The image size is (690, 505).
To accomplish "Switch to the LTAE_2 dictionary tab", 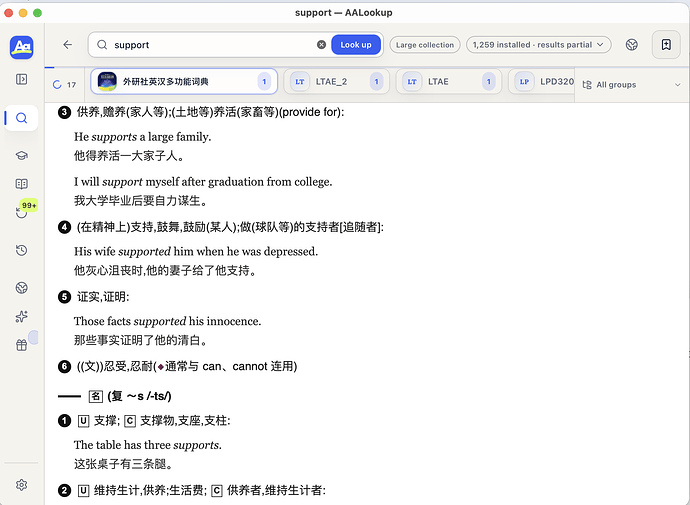I will click(337, 81).
